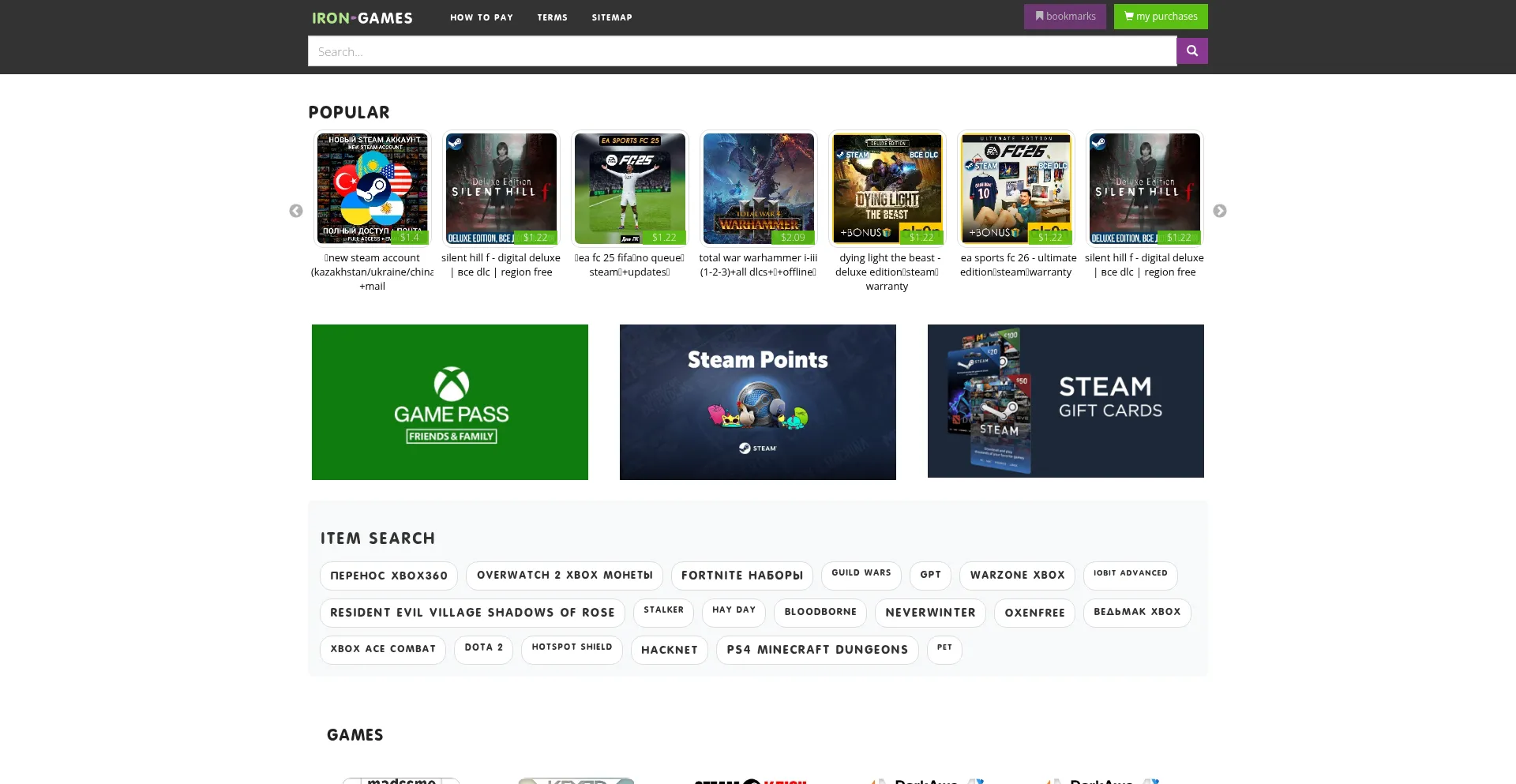Image resolution: width=1516 pixels, height=784 pixels.
Task: Open the Xbox Game Pass banner
Action: pyautogui.click(x=450, y=402)
